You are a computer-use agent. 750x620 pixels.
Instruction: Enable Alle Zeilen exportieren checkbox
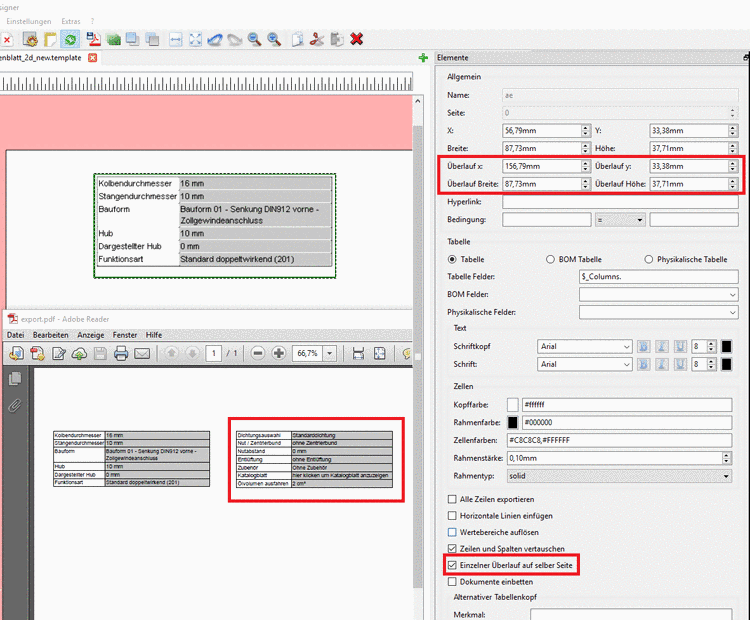tap(452, 499)
